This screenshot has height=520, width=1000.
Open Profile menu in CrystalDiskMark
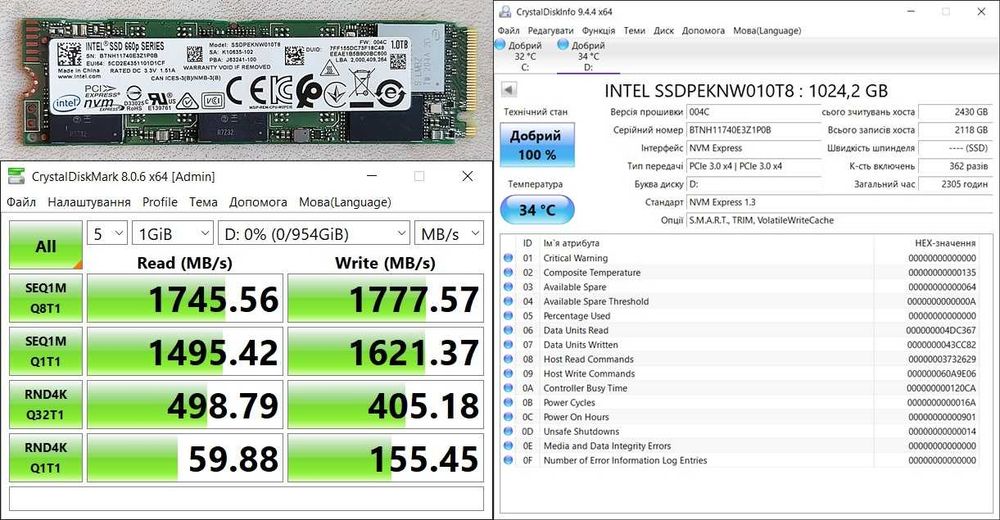159,202
